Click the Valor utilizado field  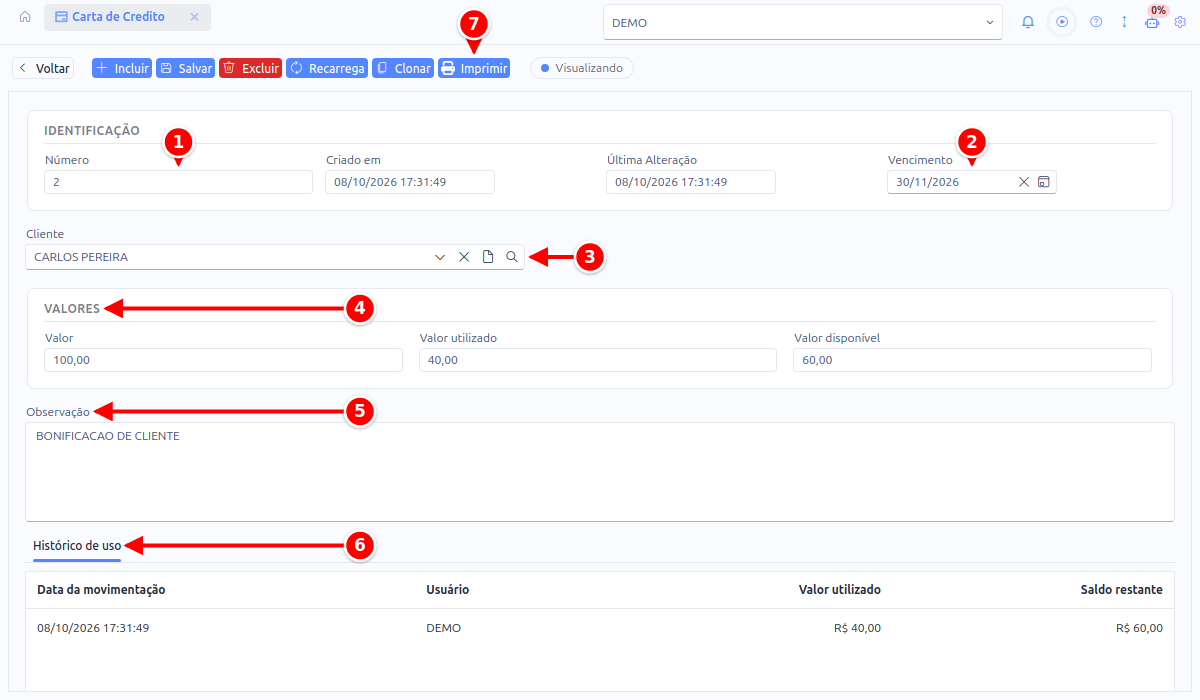point(598,360)
